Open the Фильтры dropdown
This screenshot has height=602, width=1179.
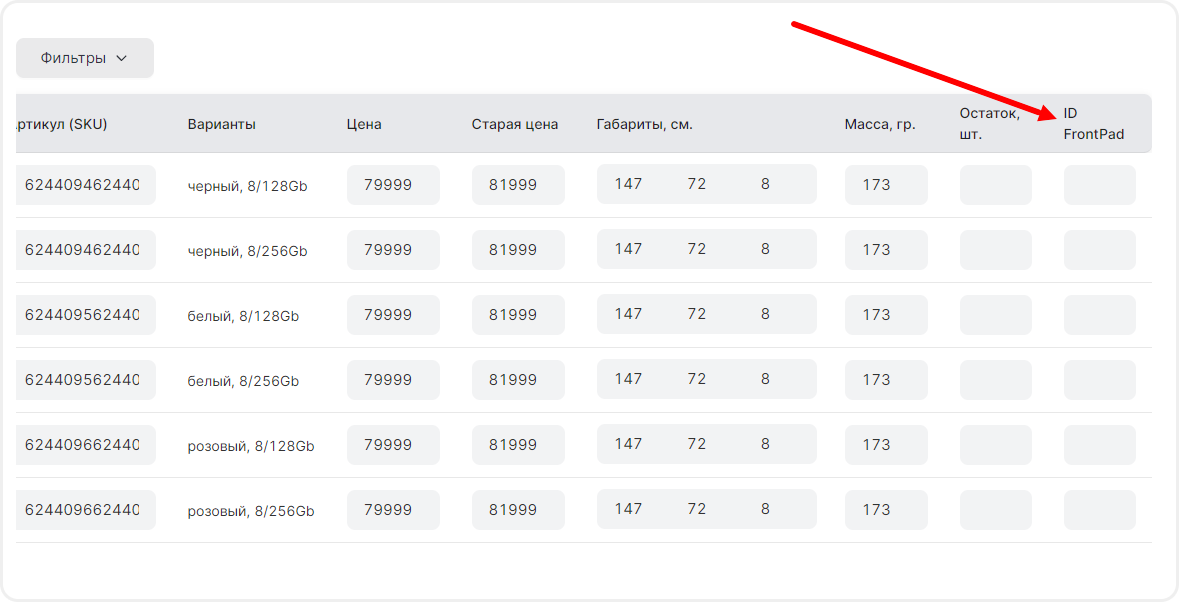tap(84, 58)
